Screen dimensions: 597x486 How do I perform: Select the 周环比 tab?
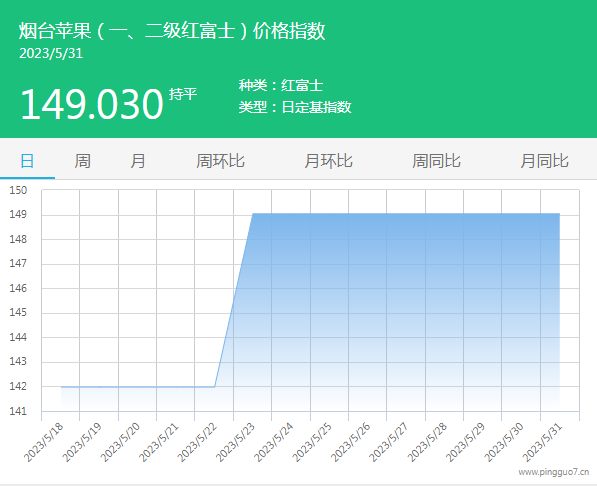coord(220,161)
